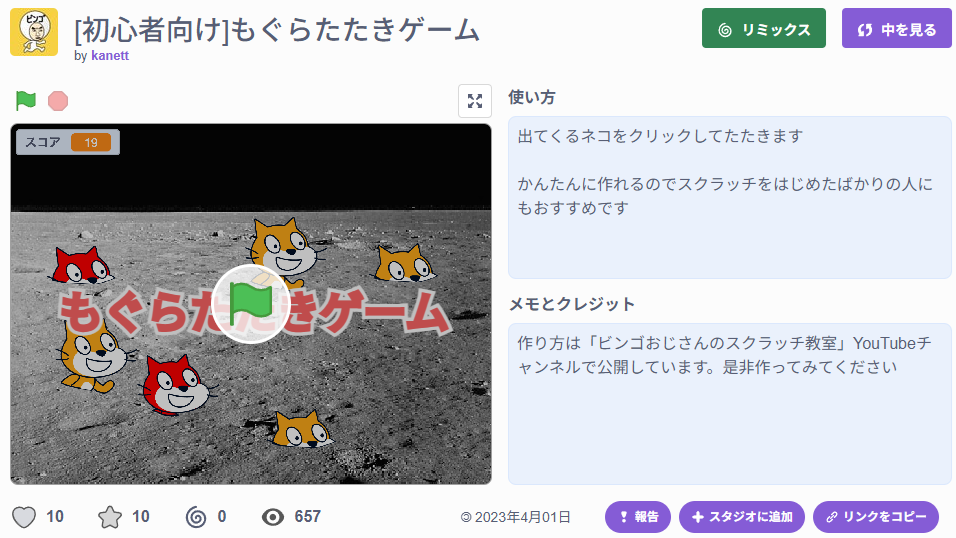Love this project with the heart icon
The width and height of the screenshot is (956, 538).
point(24,517)
